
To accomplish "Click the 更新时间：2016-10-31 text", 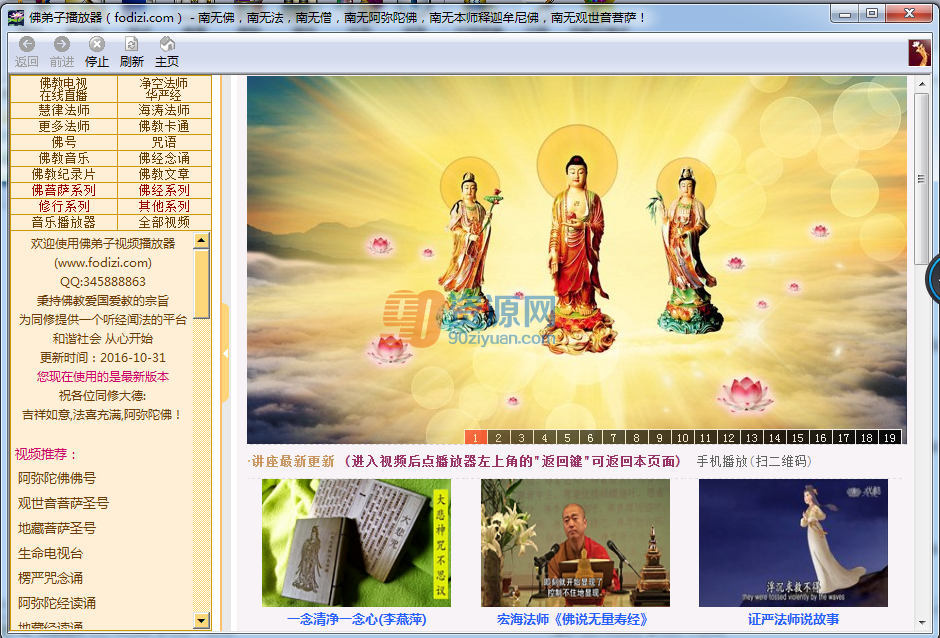I will click(103, 358).
